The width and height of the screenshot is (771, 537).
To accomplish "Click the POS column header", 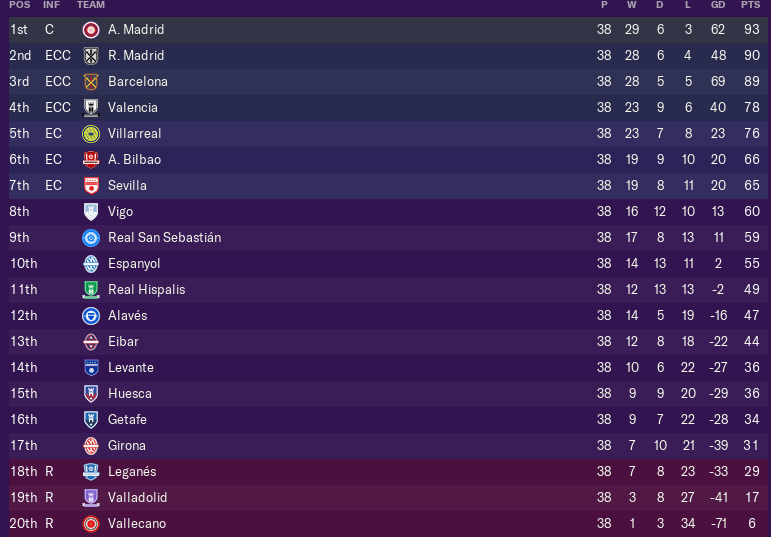I will tap(20, 5).
